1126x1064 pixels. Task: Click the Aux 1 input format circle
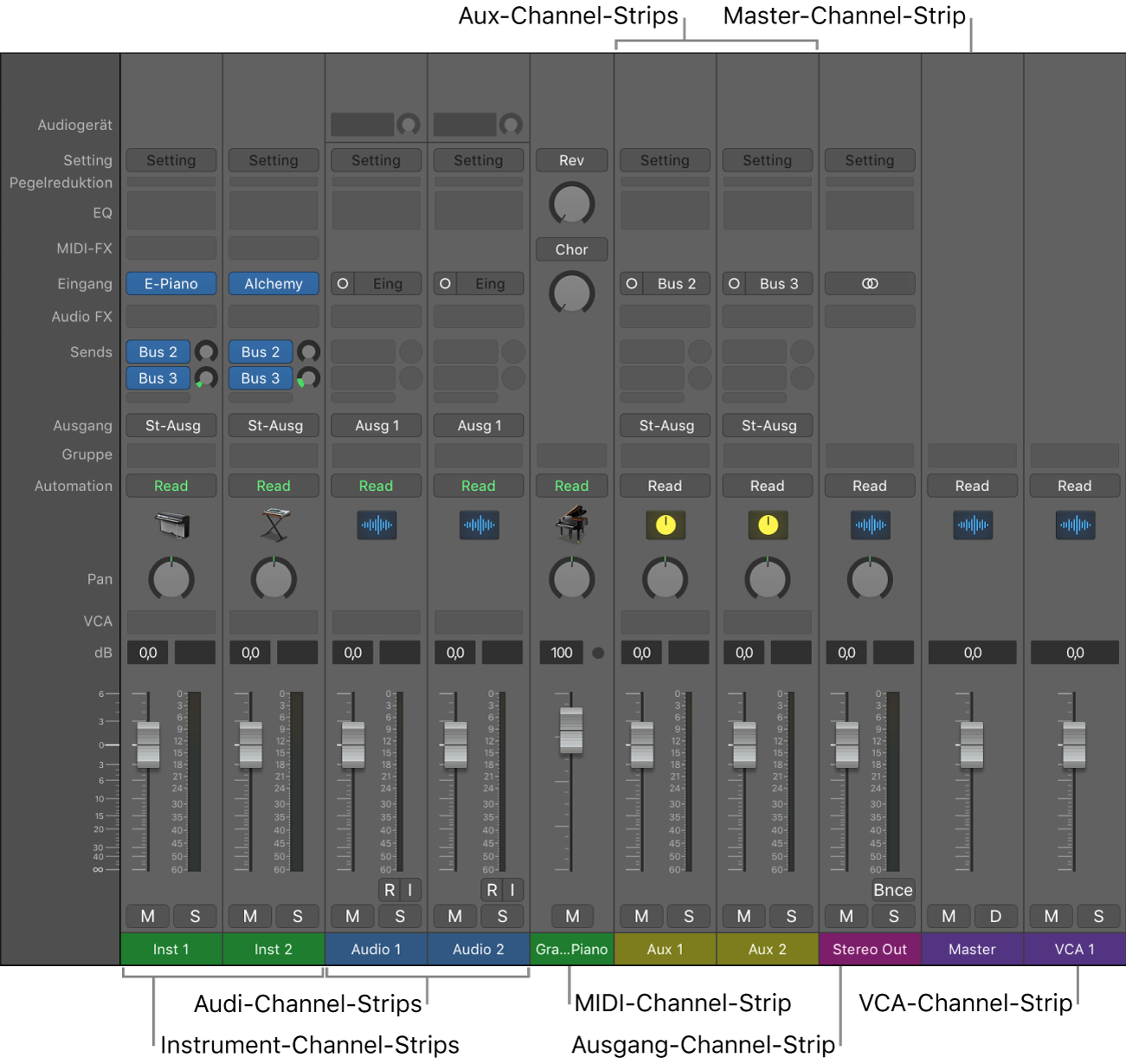pos(631,284)
